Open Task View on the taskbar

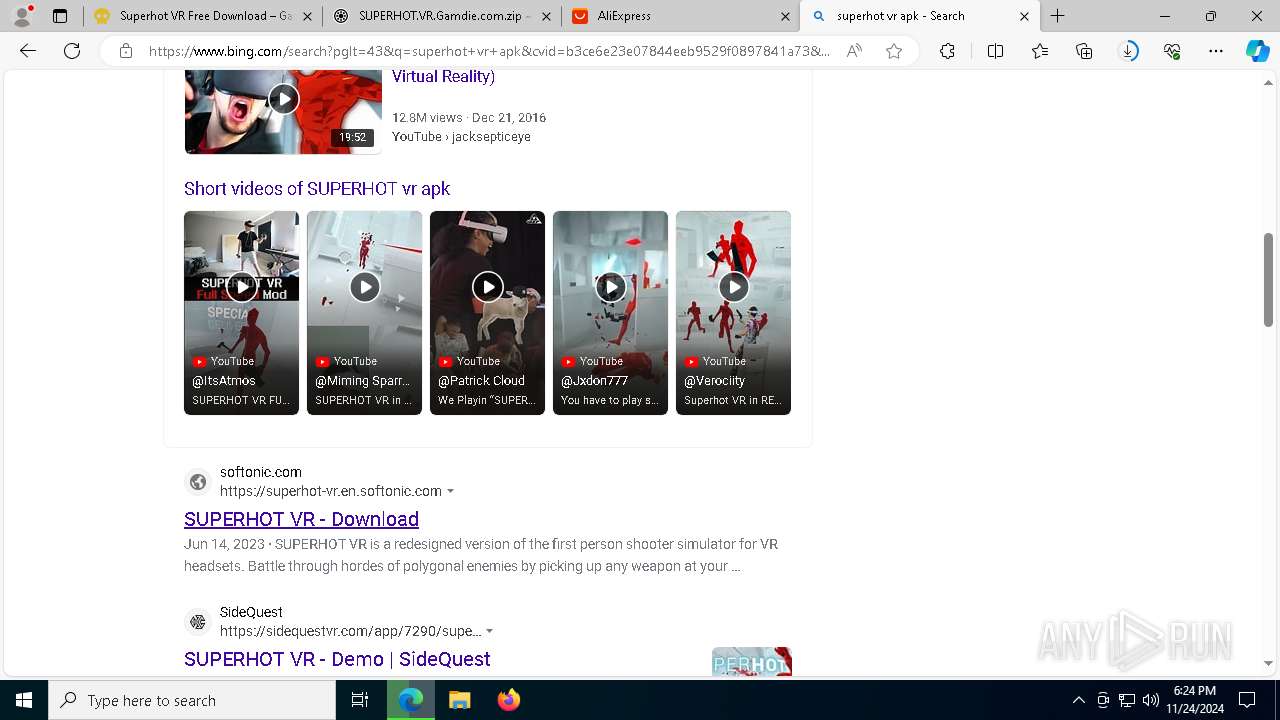(x=360, y=700)
